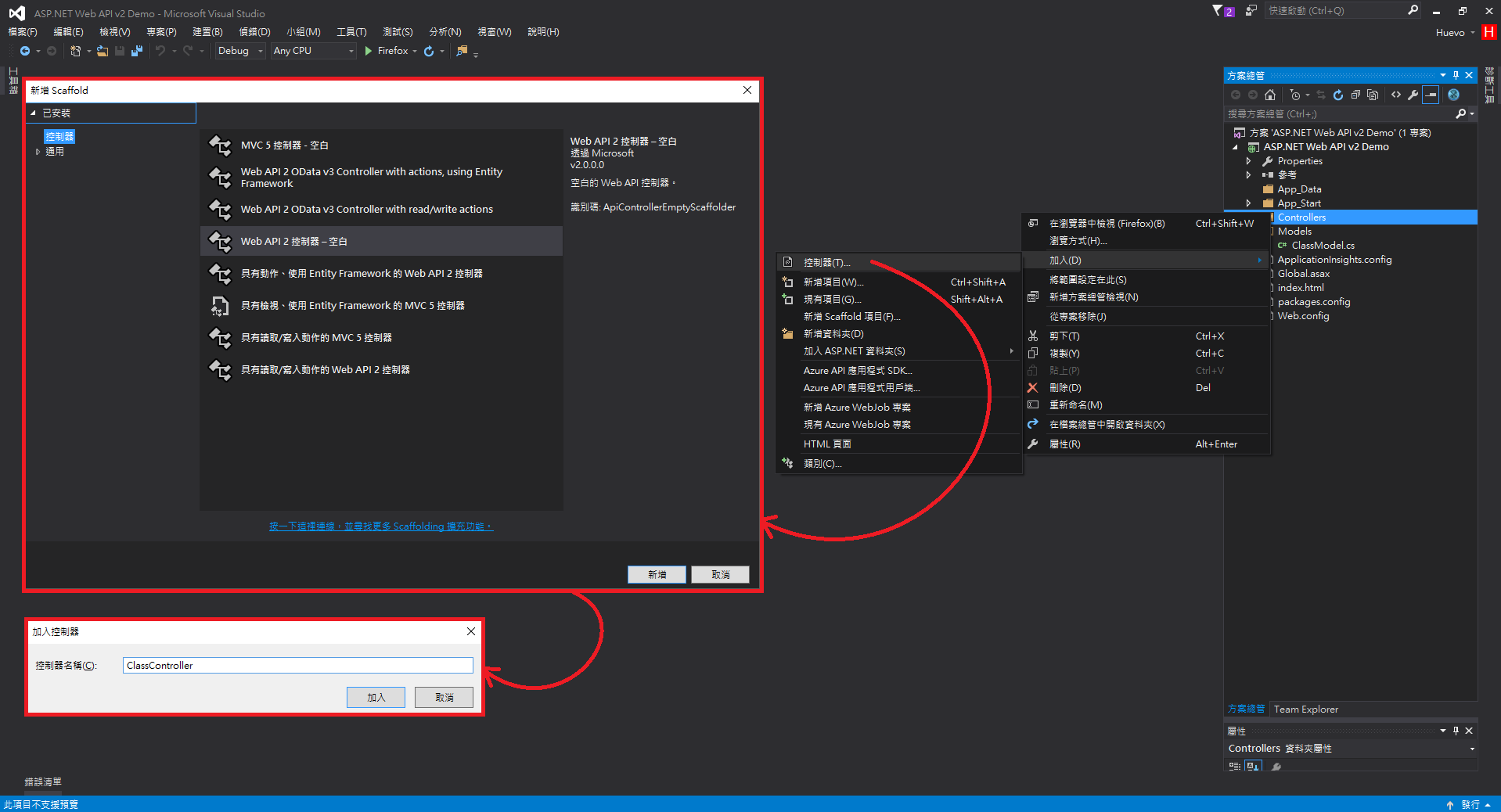Click the Open File folder toolbar icon
Viewport: 1501px width, 812px height.
coord(103,51)
